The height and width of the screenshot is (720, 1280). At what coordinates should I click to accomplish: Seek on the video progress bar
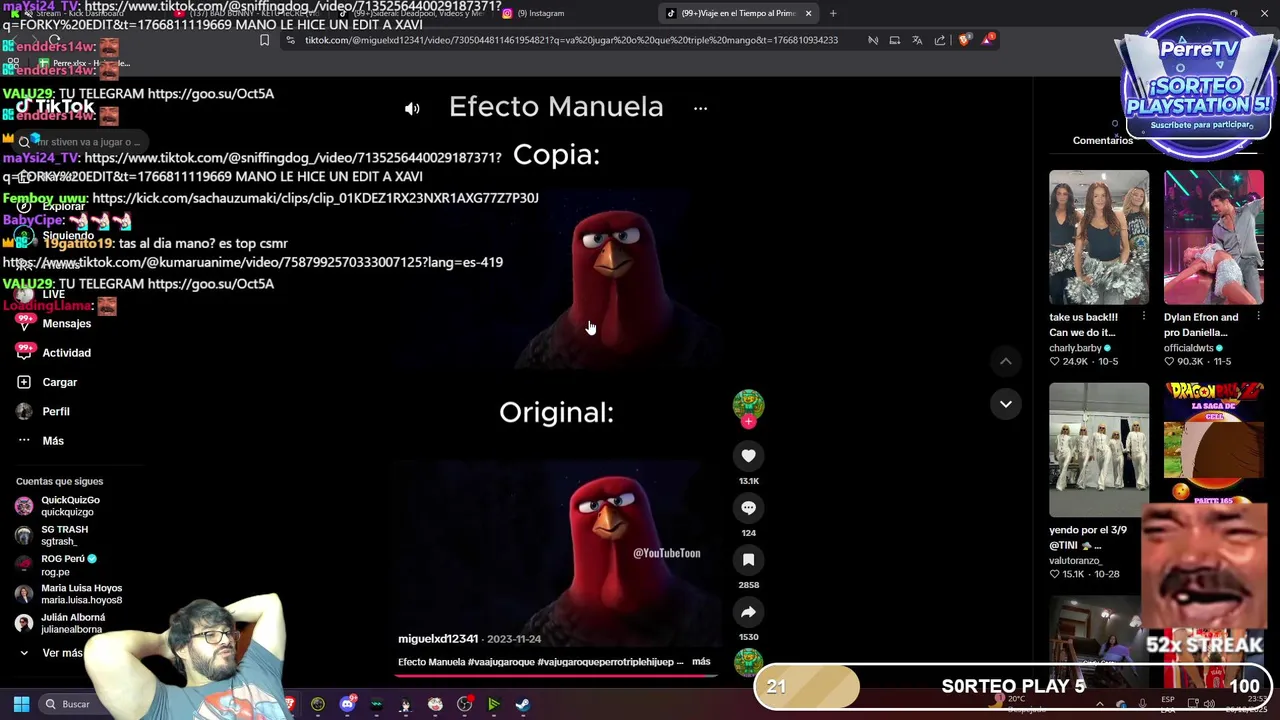click(556, 675)
